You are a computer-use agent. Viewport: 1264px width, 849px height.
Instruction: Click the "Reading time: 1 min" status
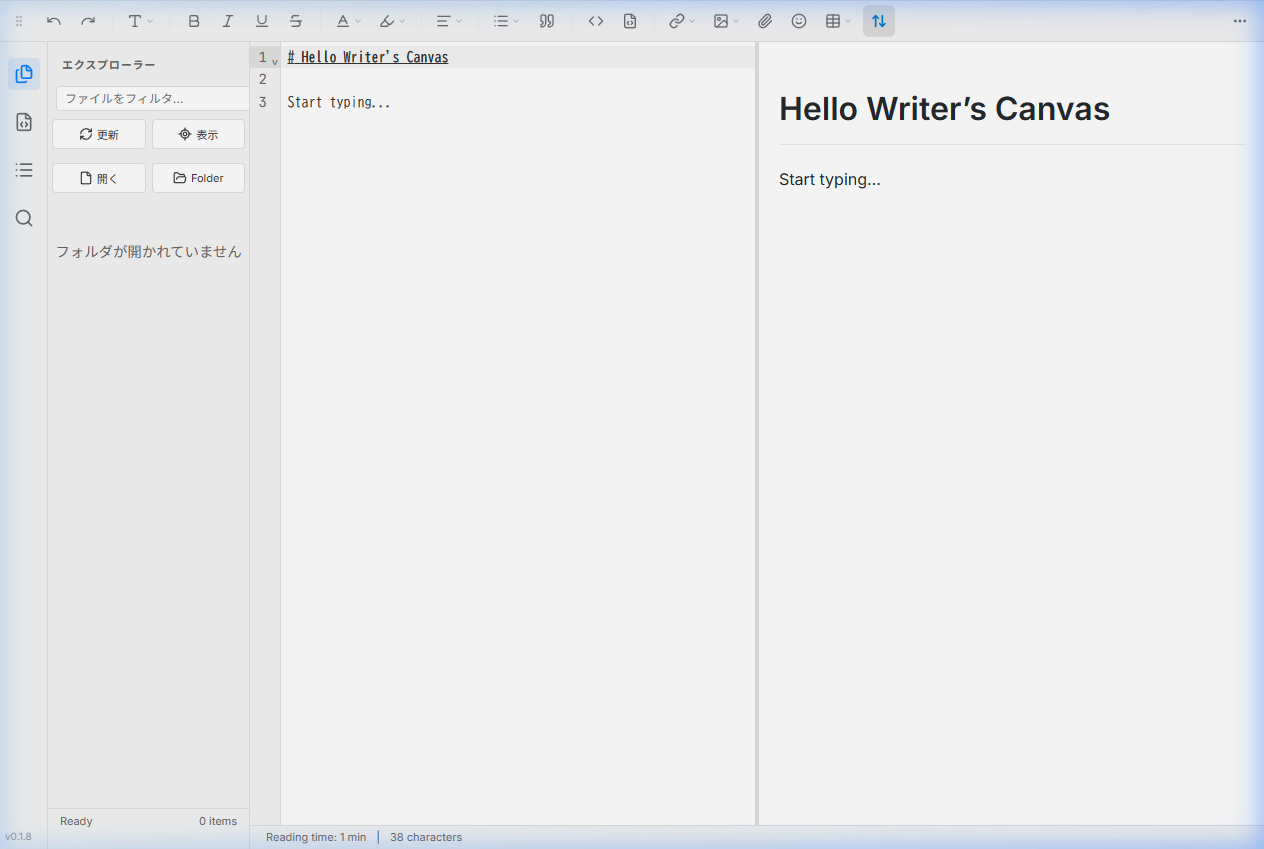pos(316,837)
